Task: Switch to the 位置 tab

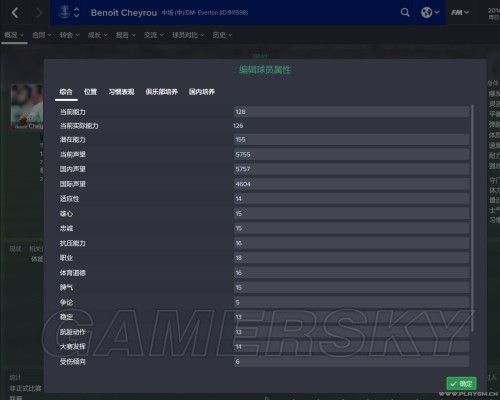Action: (x=90, y=92)
